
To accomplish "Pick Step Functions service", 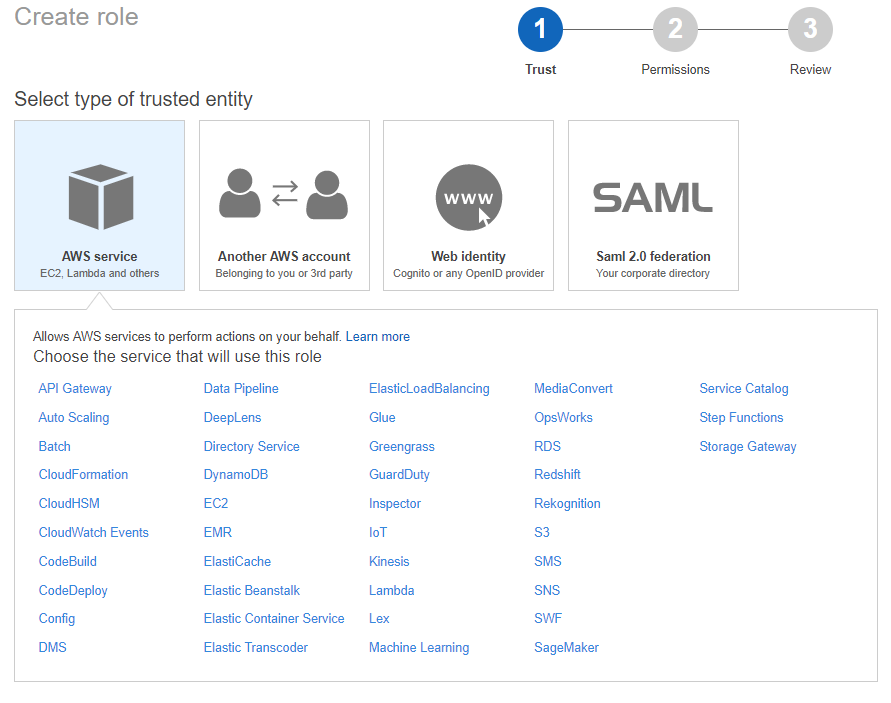I will 741,418.
